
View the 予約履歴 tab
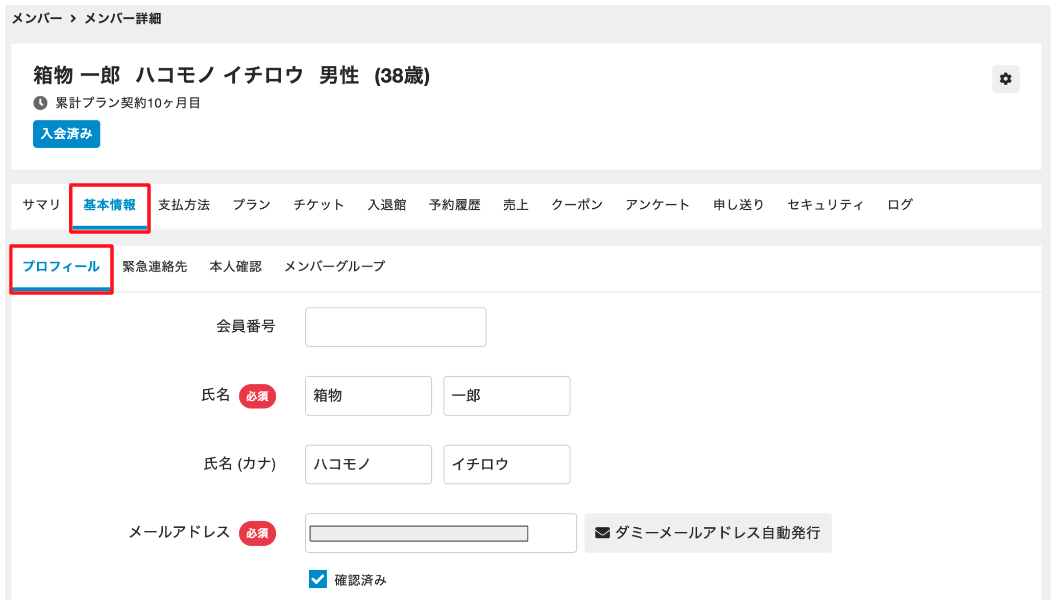tap(454, 205)
